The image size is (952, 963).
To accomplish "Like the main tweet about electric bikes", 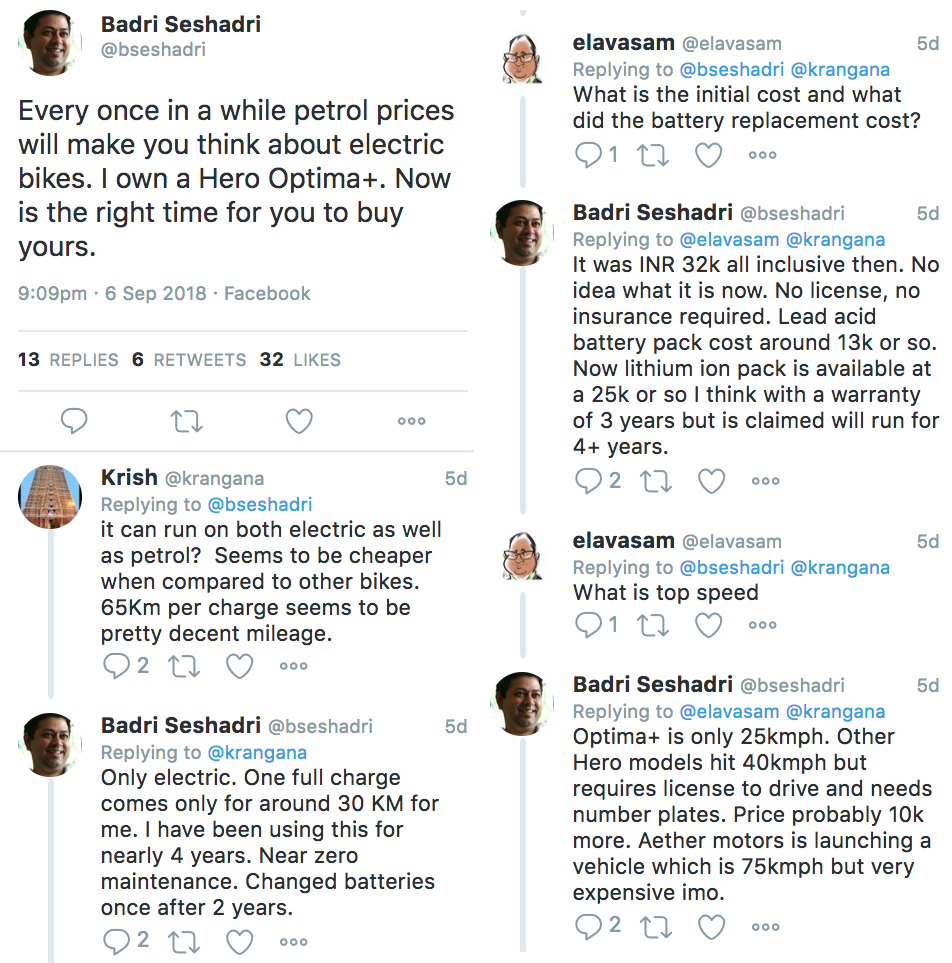I will tap(299, 421).
